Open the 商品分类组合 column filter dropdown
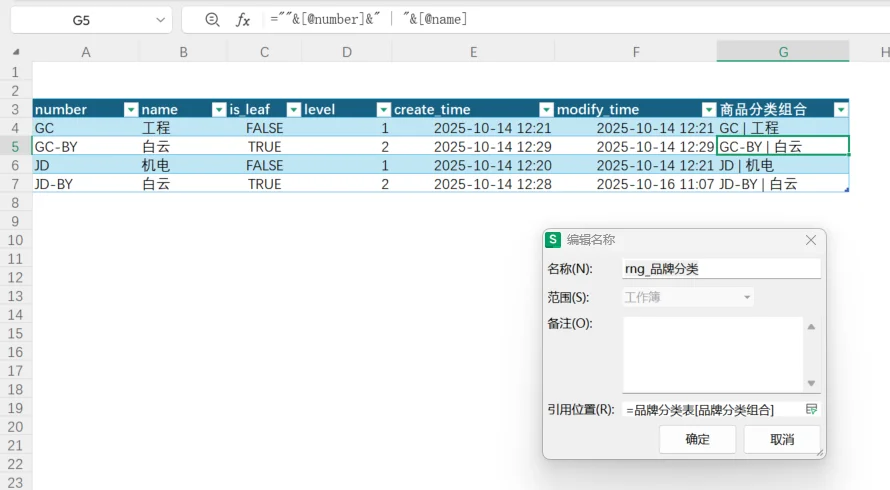 point(841,110)
